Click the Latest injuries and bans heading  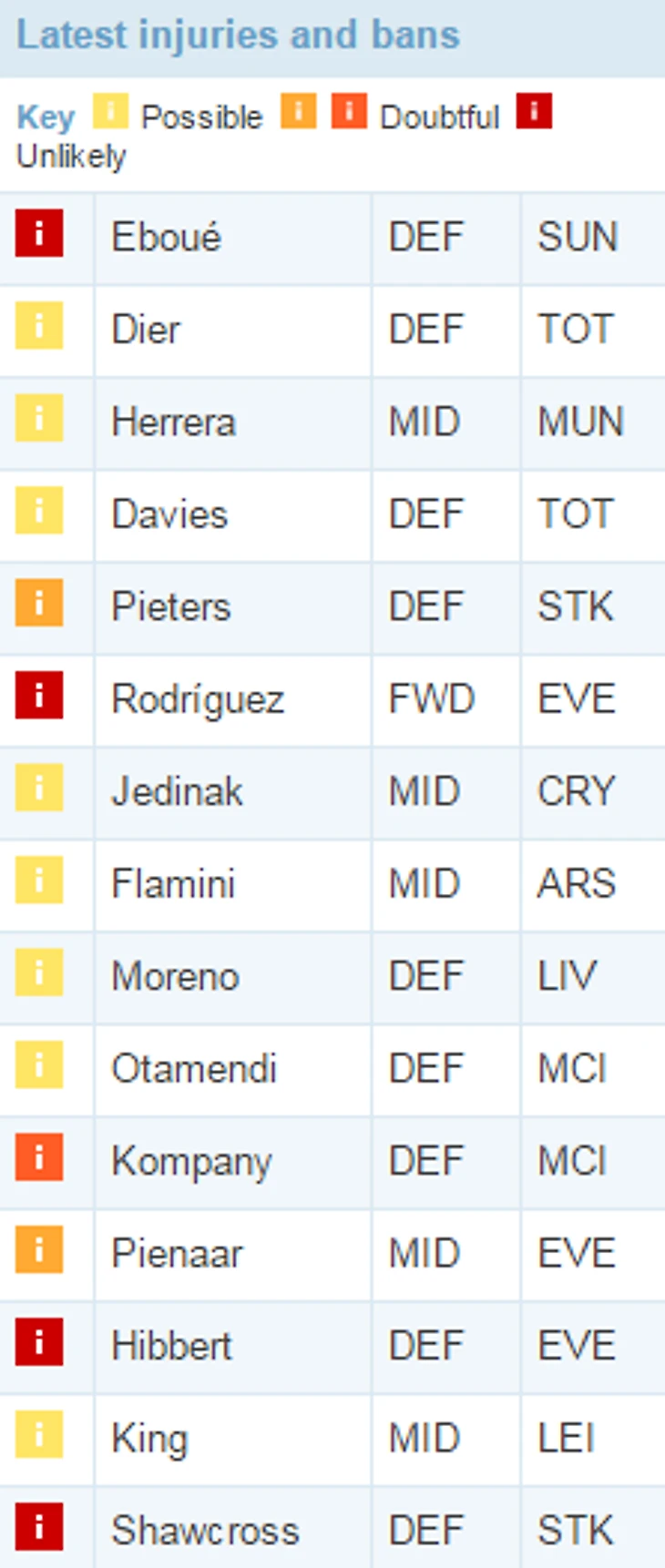point(239,36)
